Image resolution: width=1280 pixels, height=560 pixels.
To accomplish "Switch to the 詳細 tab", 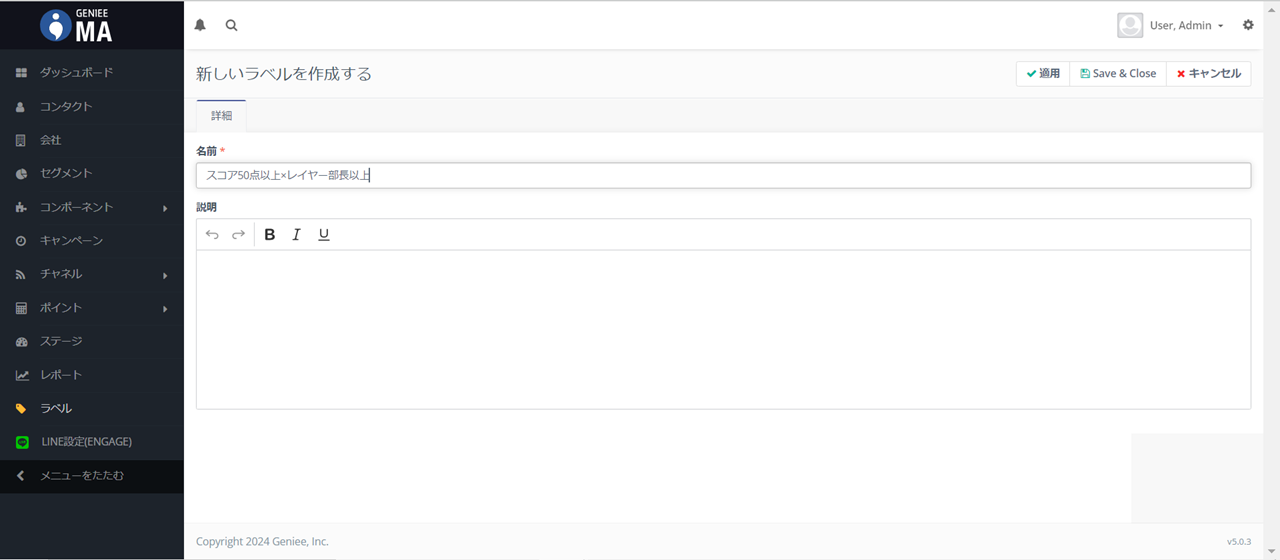I will pos(221,116).
